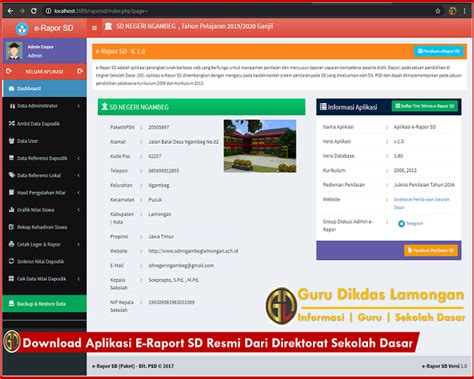
Task: Open Rekap Kehadiran Siswa page
Action: [44, 227]
